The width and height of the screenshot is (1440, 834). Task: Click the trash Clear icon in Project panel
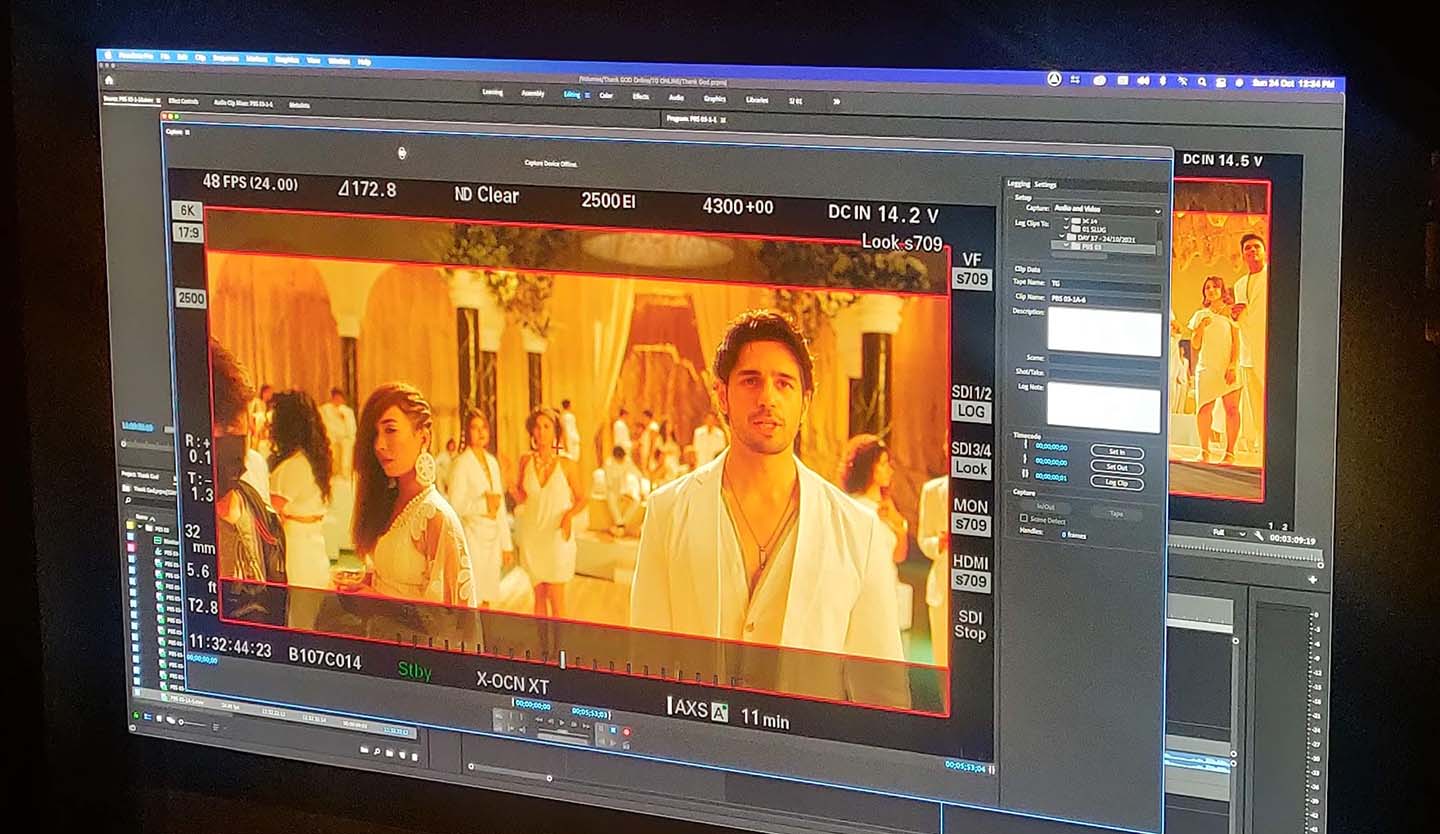click(415, 757)
